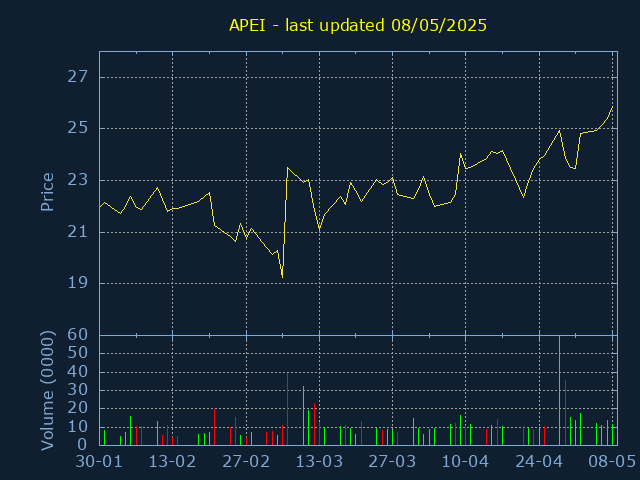Click the date label 08-05
This screenshot has height=480, width=640.
pyautogui.click(x=611, y=462)
